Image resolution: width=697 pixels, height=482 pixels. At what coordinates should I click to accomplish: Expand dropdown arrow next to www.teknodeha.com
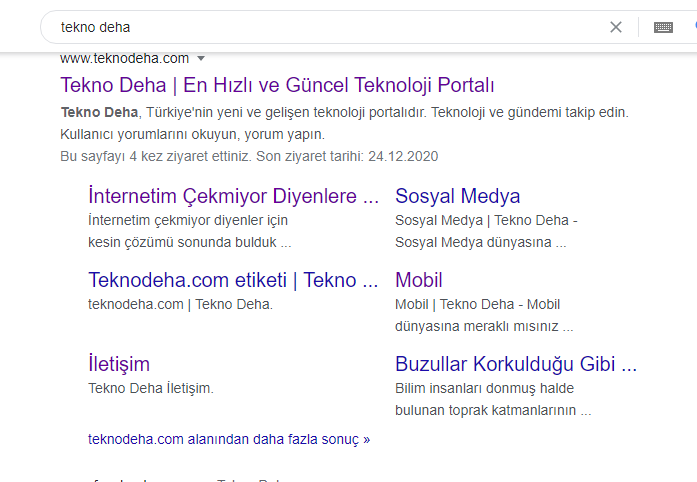tap(201, 58)
